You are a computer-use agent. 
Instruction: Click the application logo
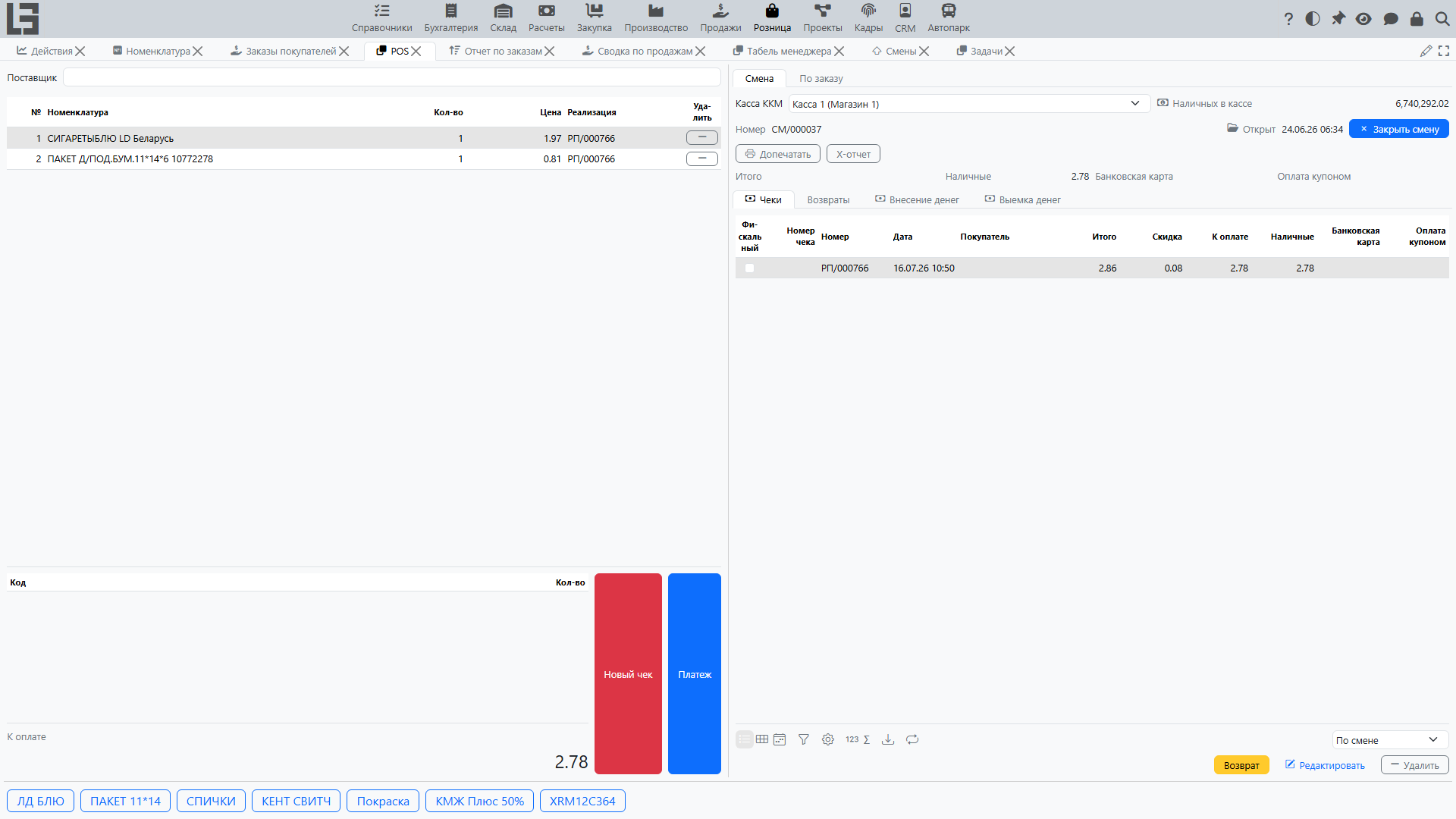(23, 18)
